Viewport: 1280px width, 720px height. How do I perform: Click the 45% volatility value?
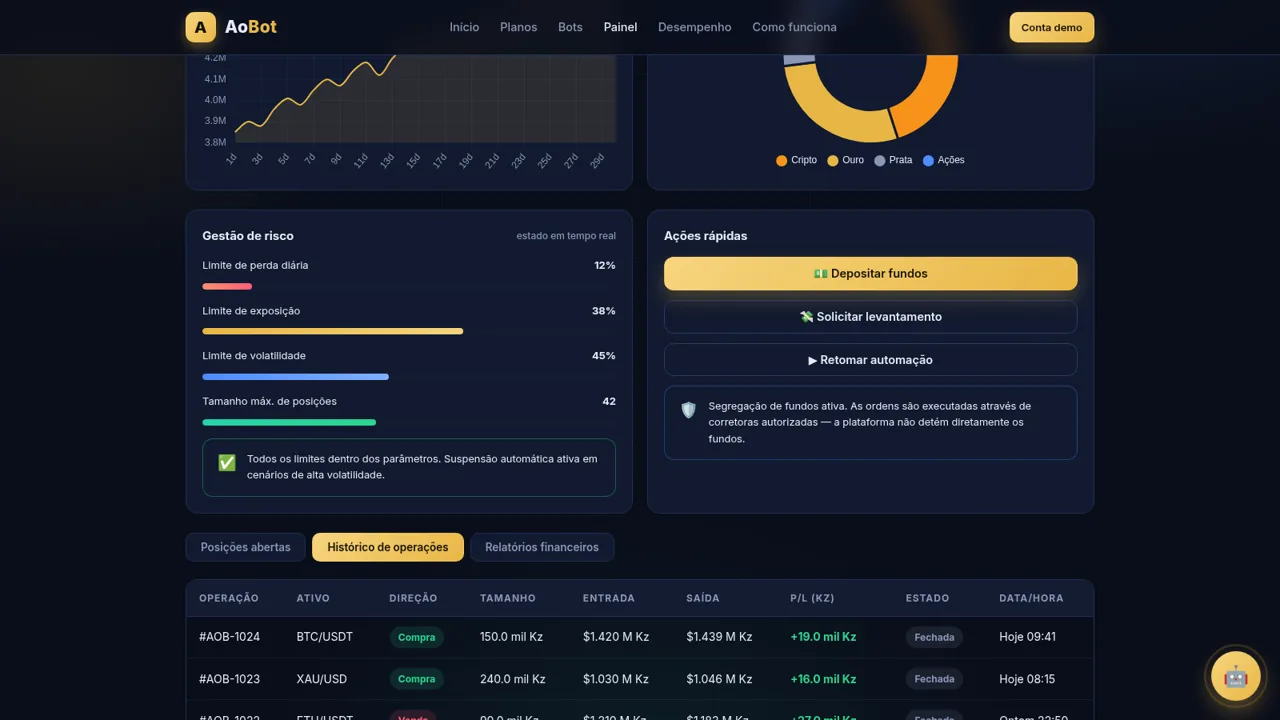pos(604,356)
